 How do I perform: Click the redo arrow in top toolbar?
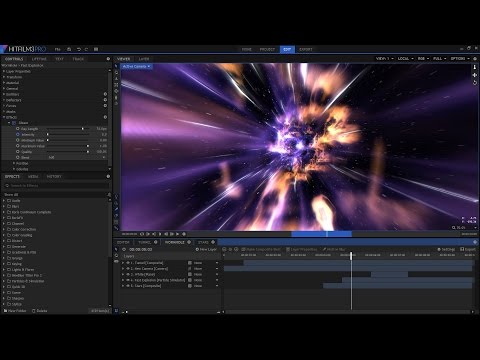tap(86, 49)
